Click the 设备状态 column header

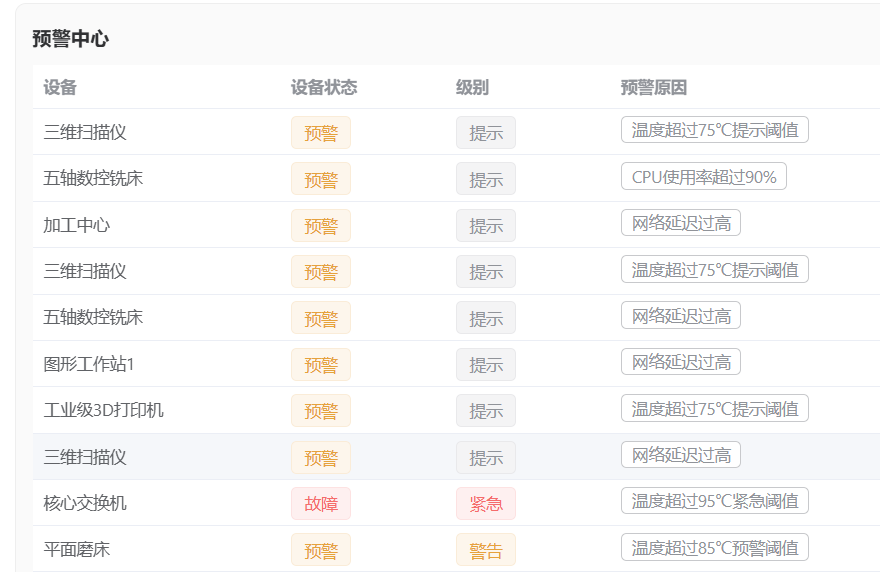coord(323,87)
